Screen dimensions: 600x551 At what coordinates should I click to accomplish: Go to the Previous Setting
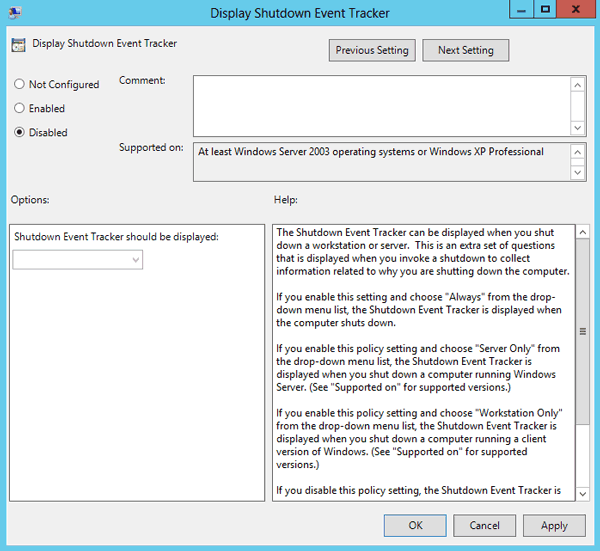click(372, 50)
